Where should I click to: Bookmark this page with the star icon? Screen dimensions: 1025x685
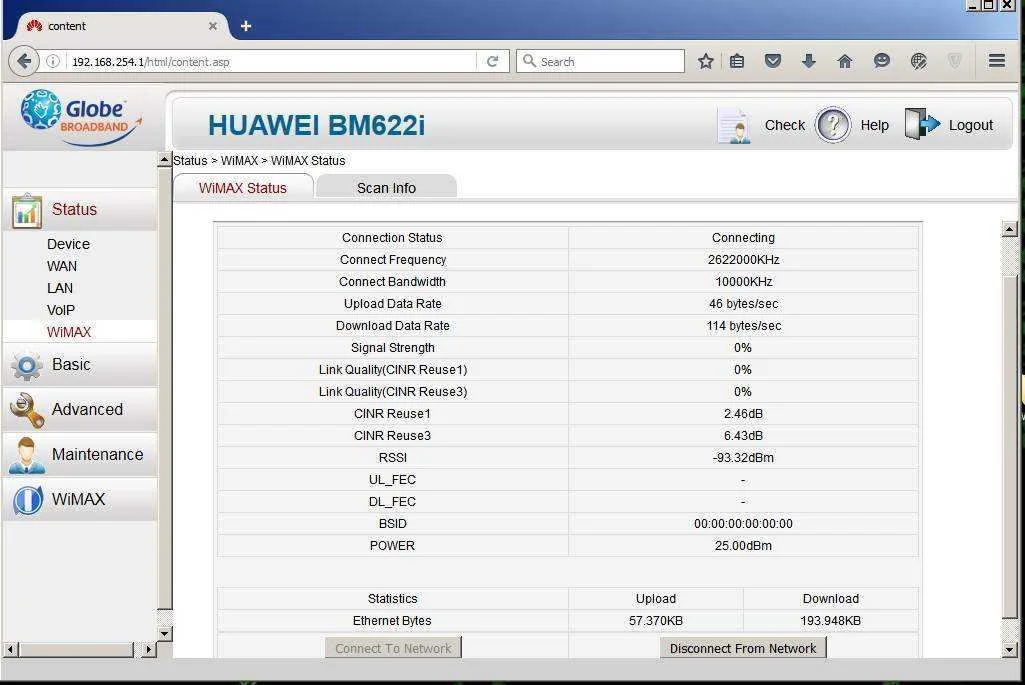[705, 61]
